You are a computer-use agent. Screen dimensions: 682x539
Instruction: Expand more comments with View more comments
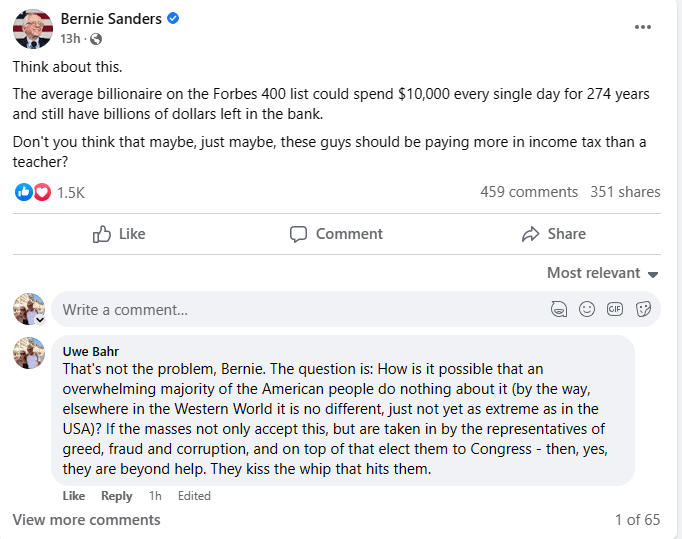[86, 520]
